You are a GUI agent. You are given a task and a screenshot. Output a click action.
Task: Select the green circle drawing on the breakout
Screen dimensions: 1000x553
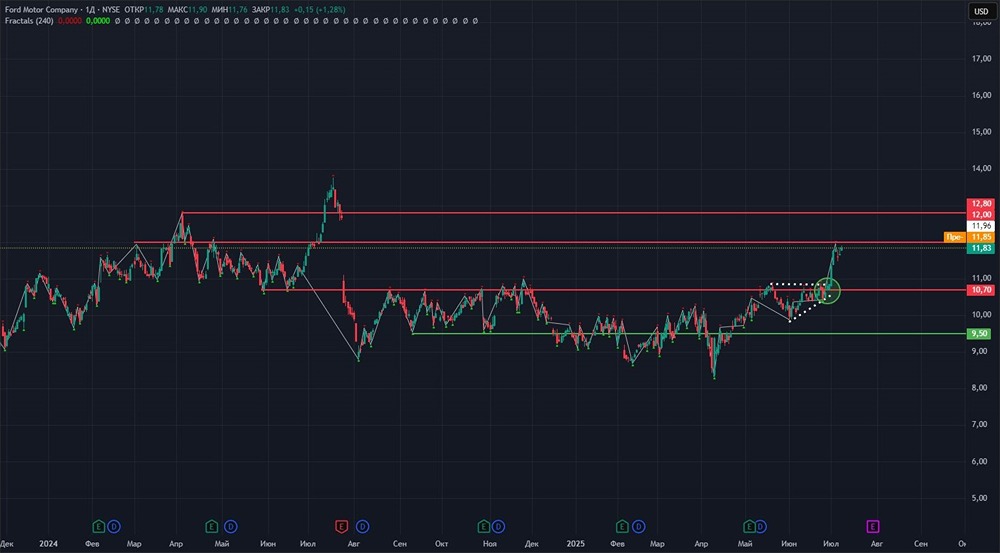pyautogui.click(x=828, y=292)
